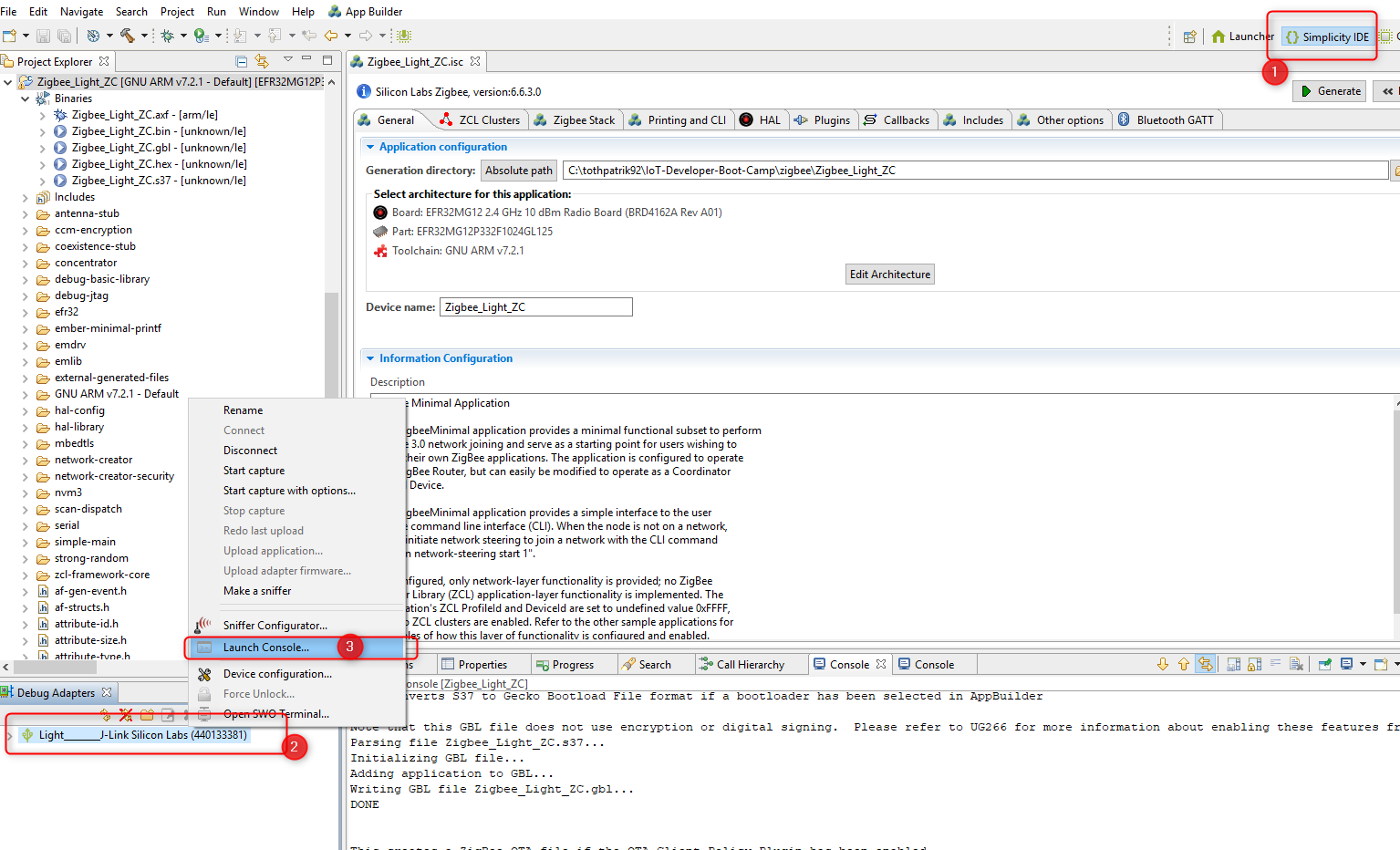Open the Launcher perspective
Image resolution: width=1400 pixels, height=850 pixels.
(x=1242, y=36)
